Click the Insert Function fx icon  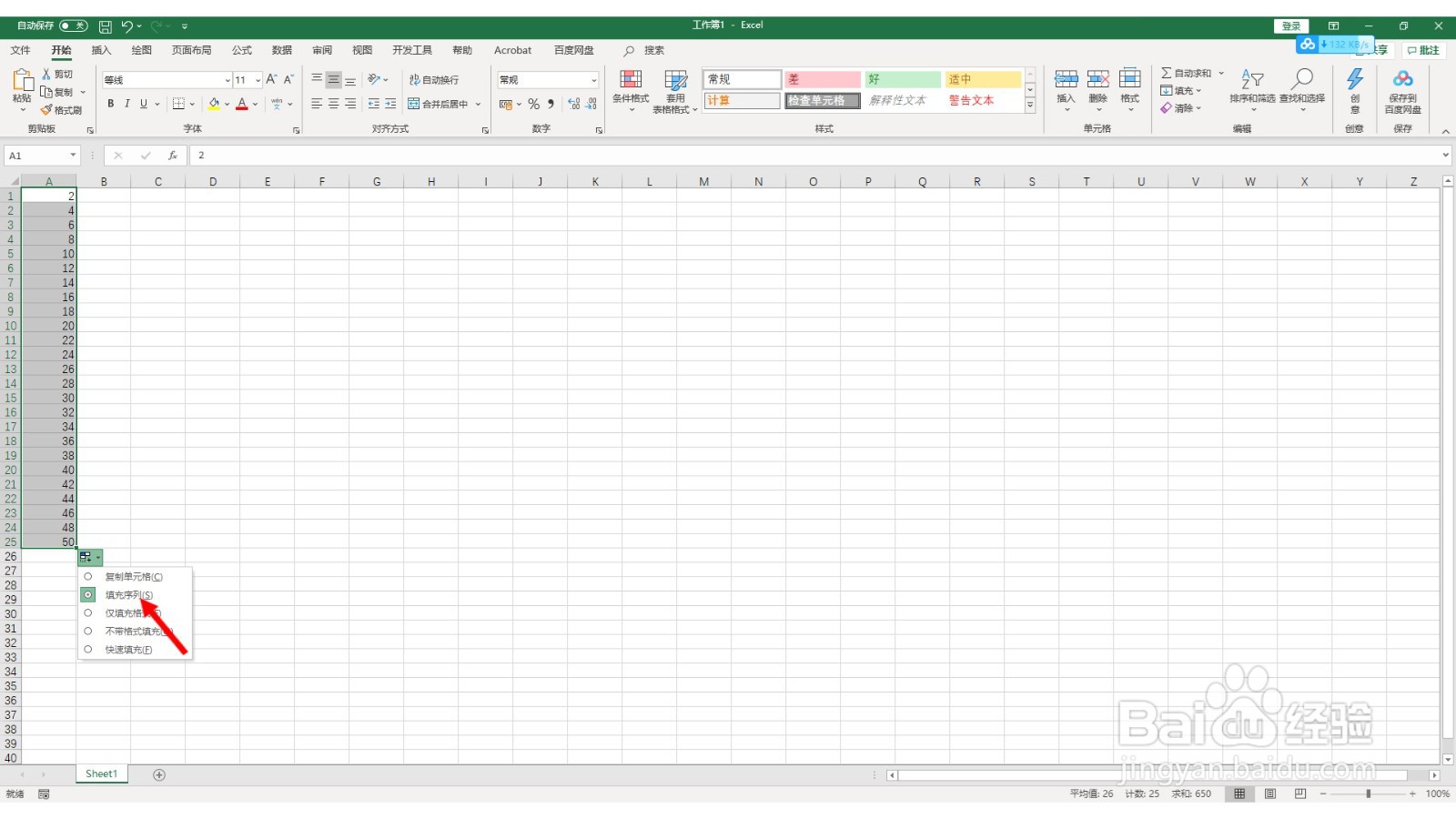(x=172, y=156)
